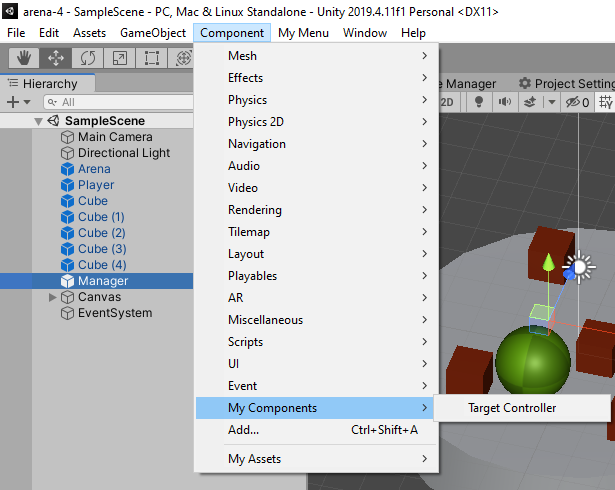Viewport: 615px width, 490px height.
Task: Switch to Project Settings tab
Action: (566, 84)
